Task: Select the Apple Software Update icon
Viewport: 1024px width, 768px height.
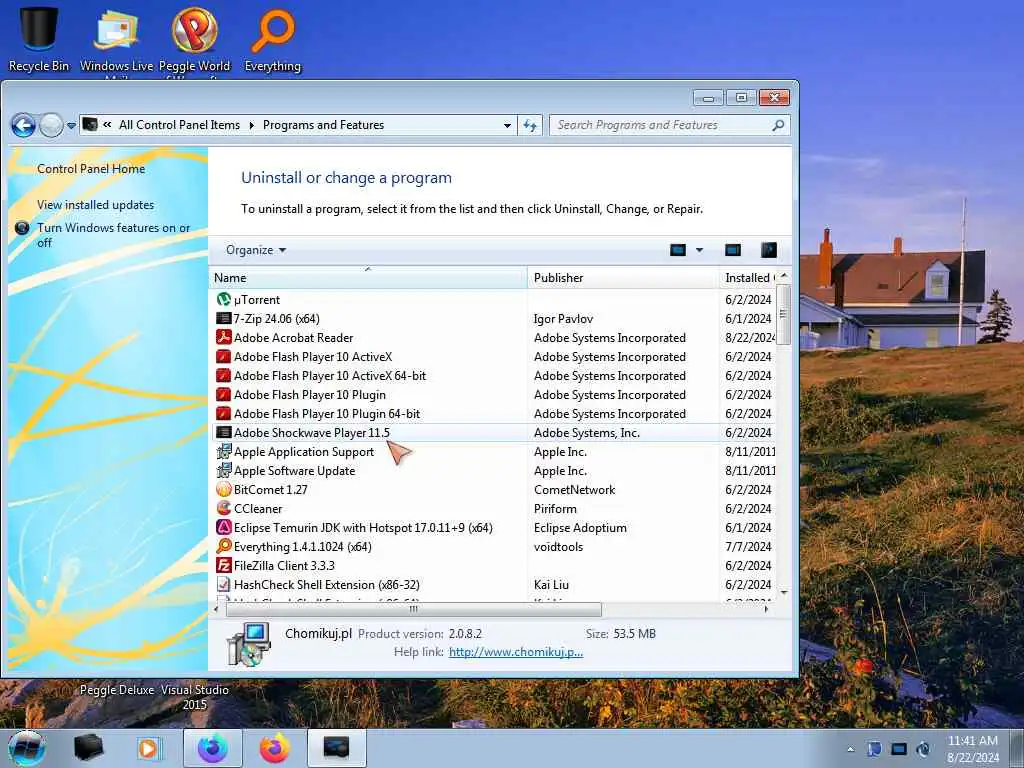Action: pos(223,470)
